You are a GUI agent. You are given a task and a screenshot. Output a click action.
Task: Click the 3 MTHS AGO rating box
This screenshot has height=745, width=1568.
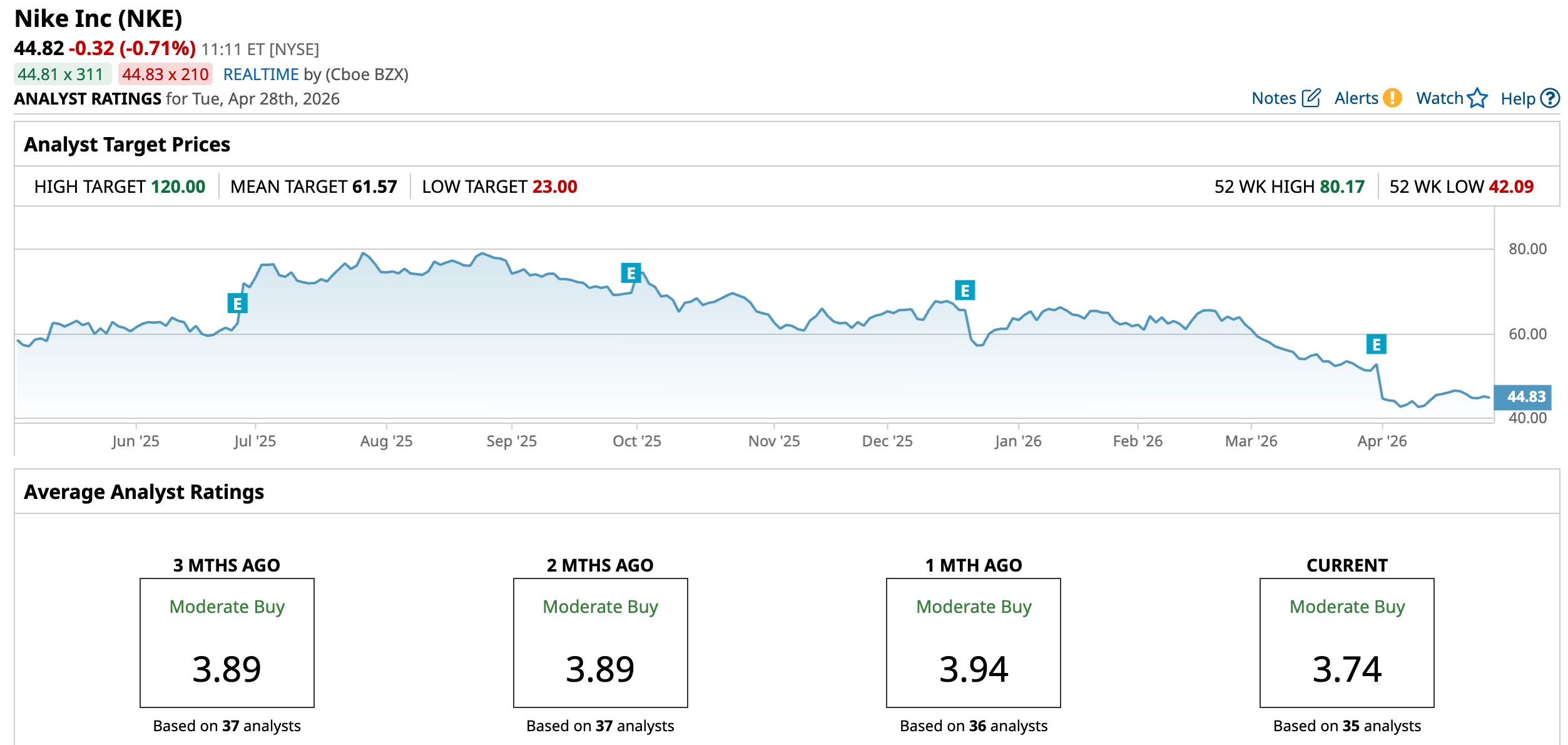(227, 643)
